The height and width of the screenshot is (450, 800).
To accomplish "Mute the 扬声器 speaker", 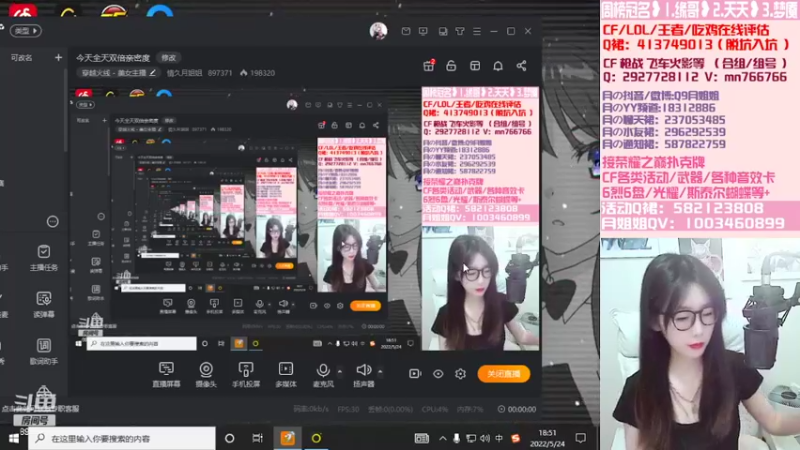I will click(363, 374).
